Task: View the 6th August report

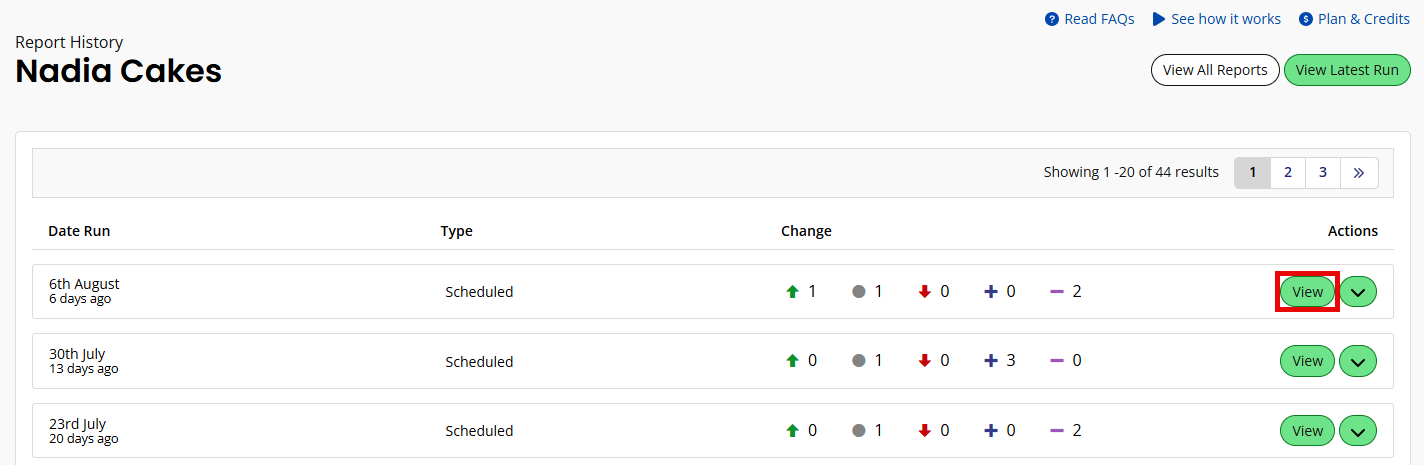Action: tap(1307, 292)
